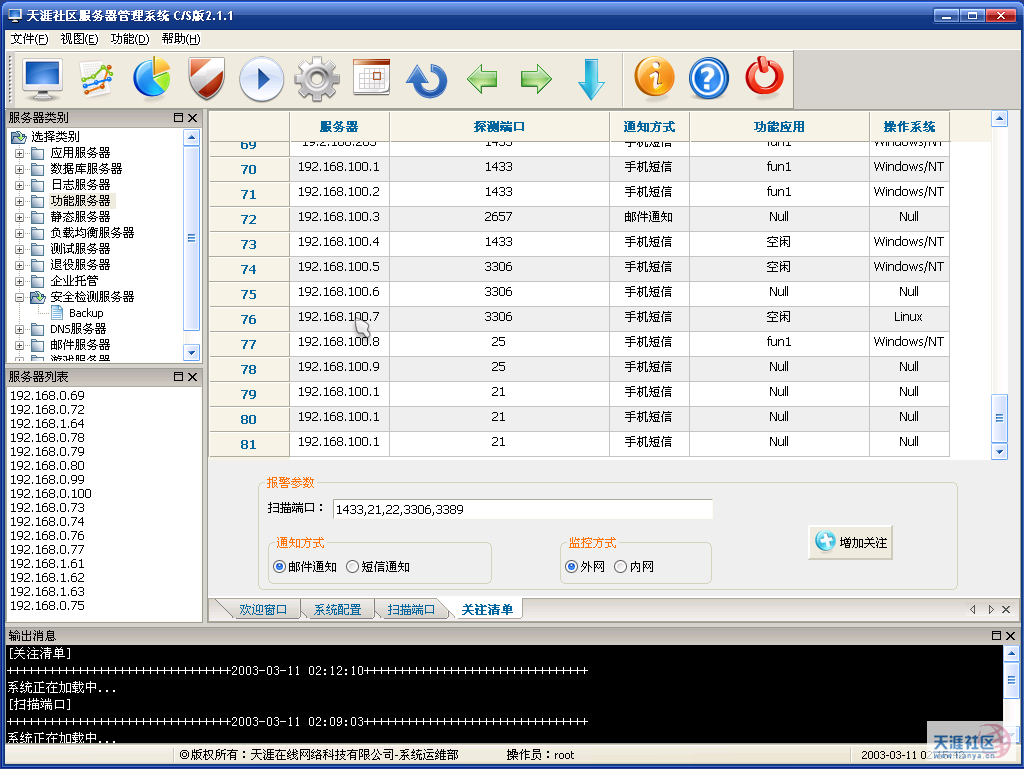The image size is (1024, 769).
Task: Open settings via the gear icon
Action: pyautogui.click(x=317, y=78)
